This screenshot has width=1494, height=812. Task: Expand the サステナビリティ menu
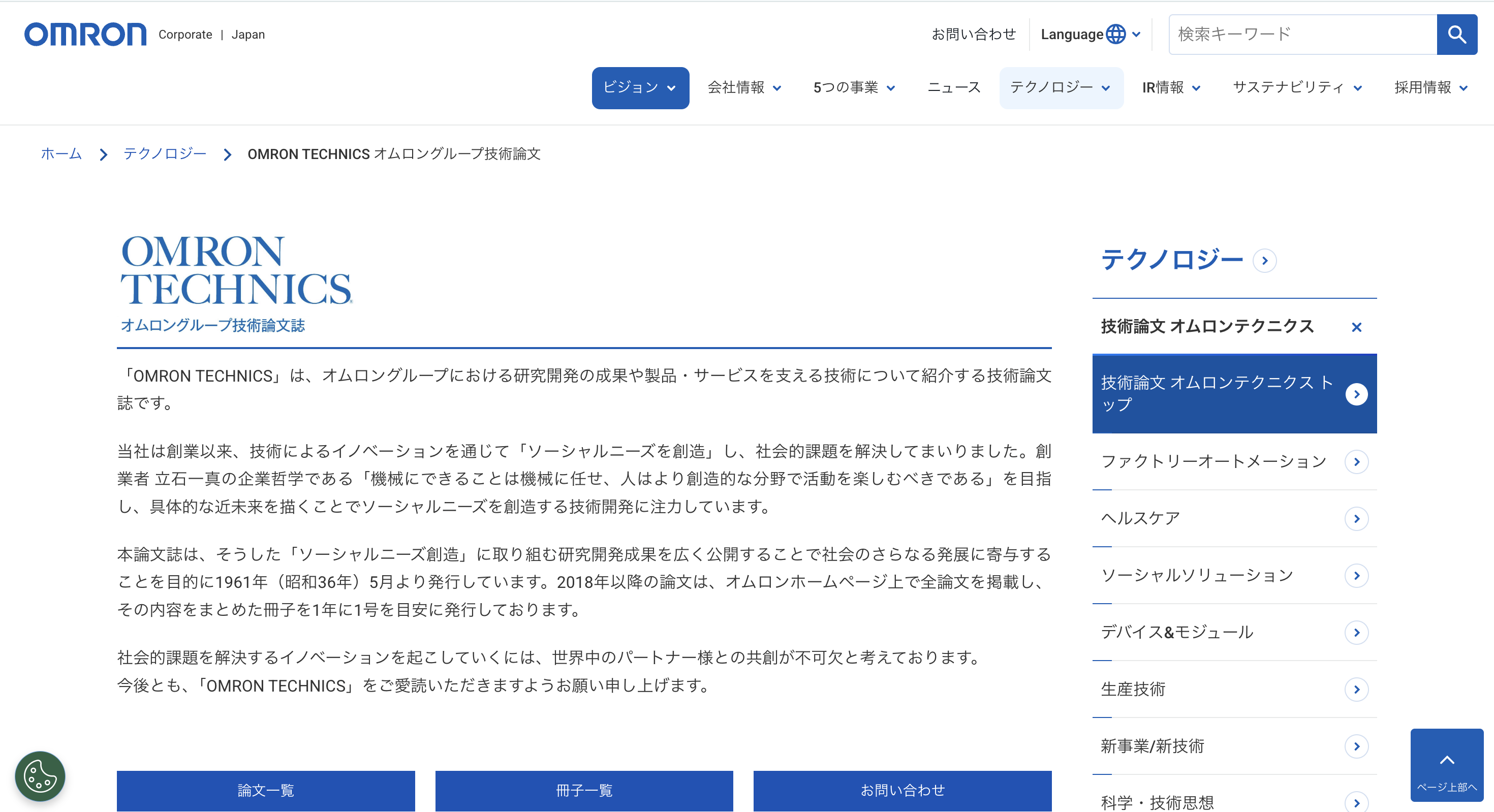(x=1297, y=87)
